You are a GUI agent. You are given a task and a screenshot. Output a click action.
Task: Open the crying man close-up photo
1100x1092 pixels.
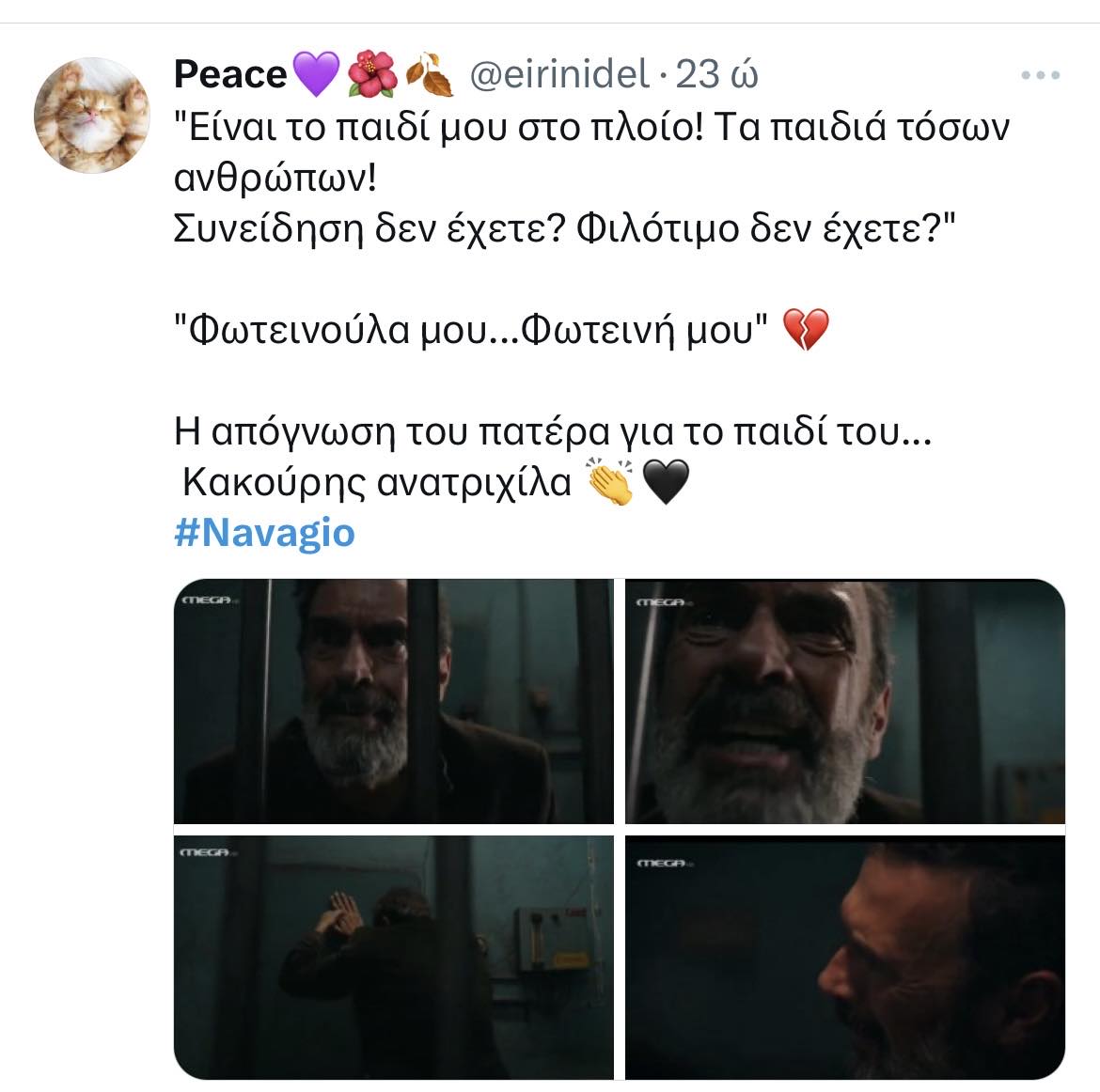844,701
